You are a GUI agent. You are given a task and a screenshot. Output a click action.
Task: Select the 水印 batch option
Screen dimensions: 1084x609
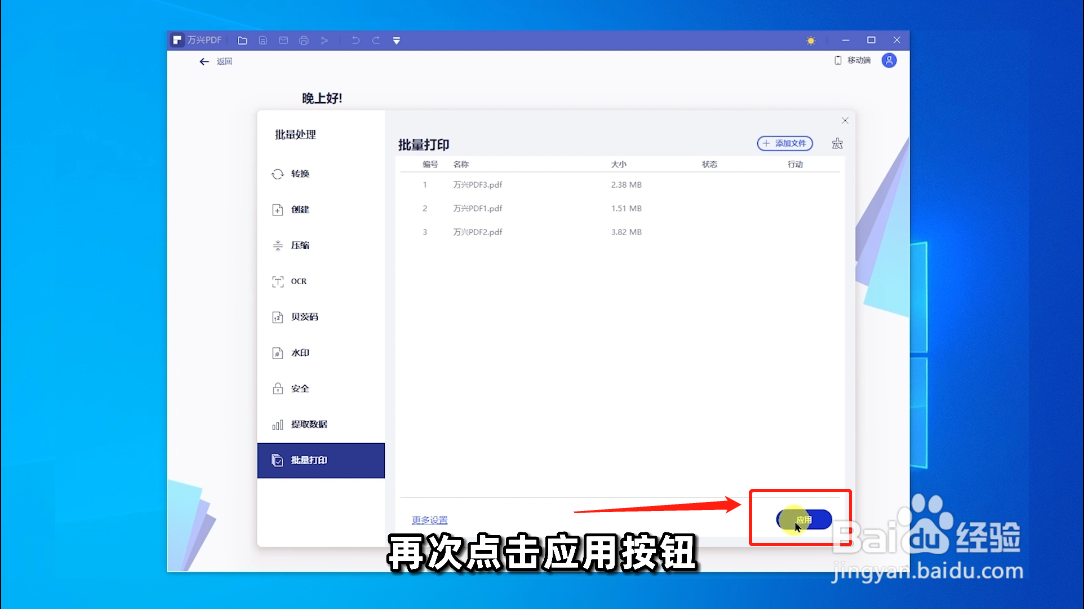tap(321, 353)
